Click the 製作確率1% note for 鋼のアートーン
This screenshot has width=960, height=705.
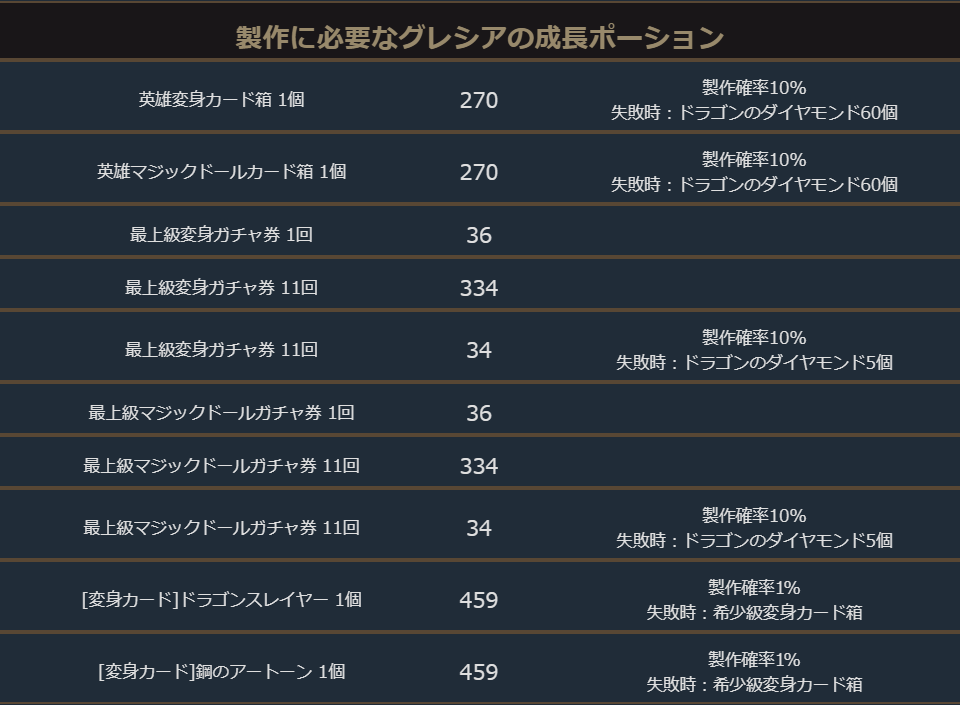coord(754,660)
